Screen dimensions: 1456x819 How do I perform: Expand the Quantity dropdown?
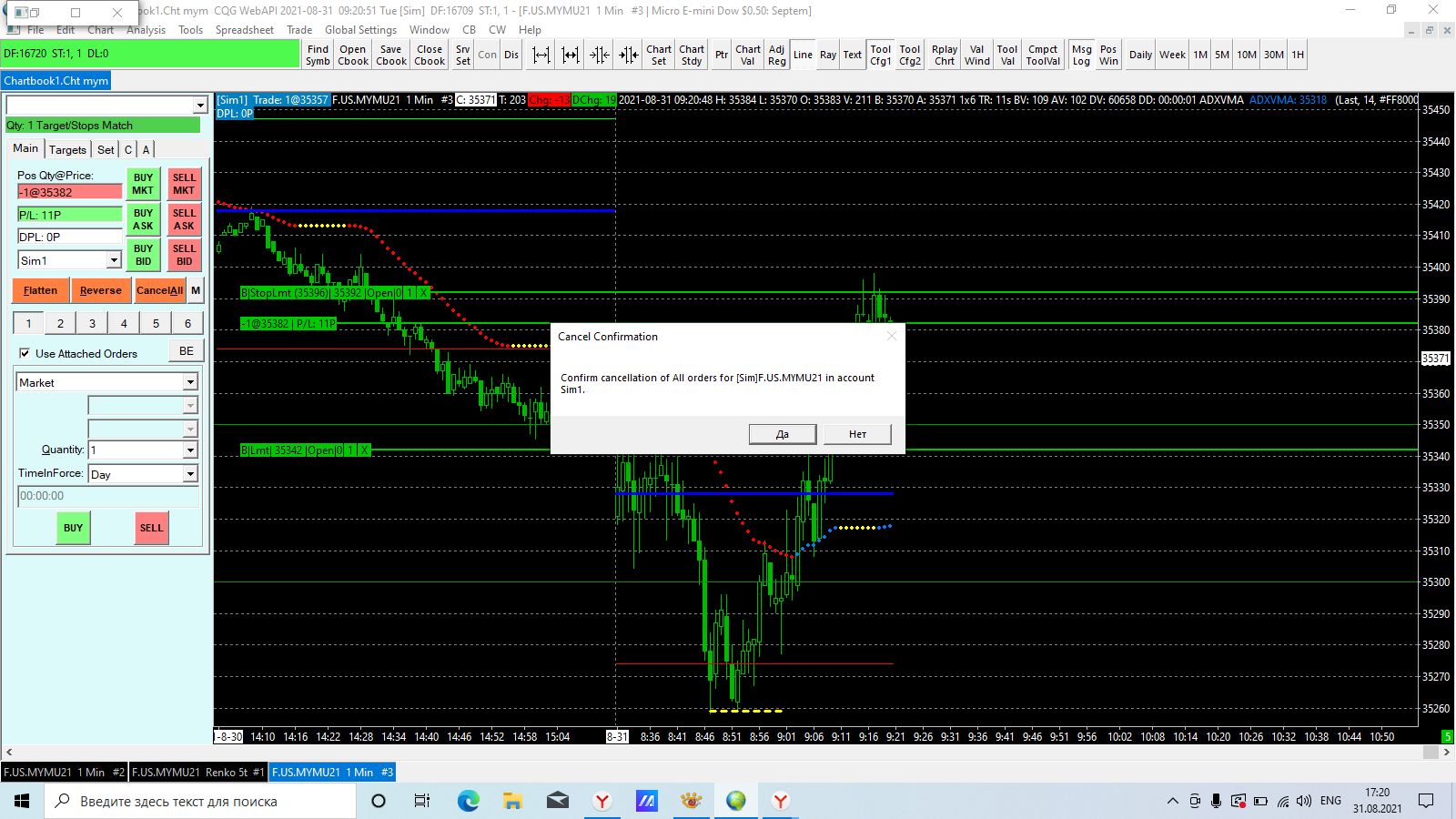pyautogui.click(x=190, y=450)
